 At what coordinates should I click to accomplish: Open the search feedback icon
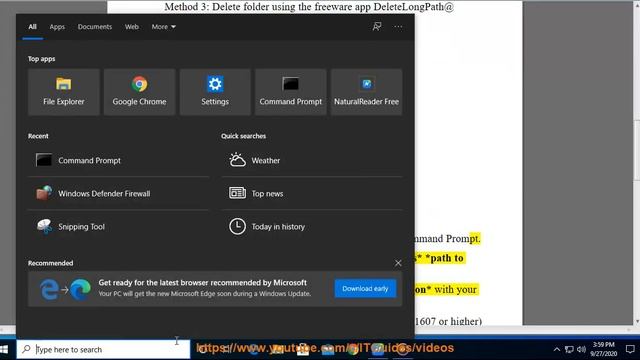tap(377, 27)
